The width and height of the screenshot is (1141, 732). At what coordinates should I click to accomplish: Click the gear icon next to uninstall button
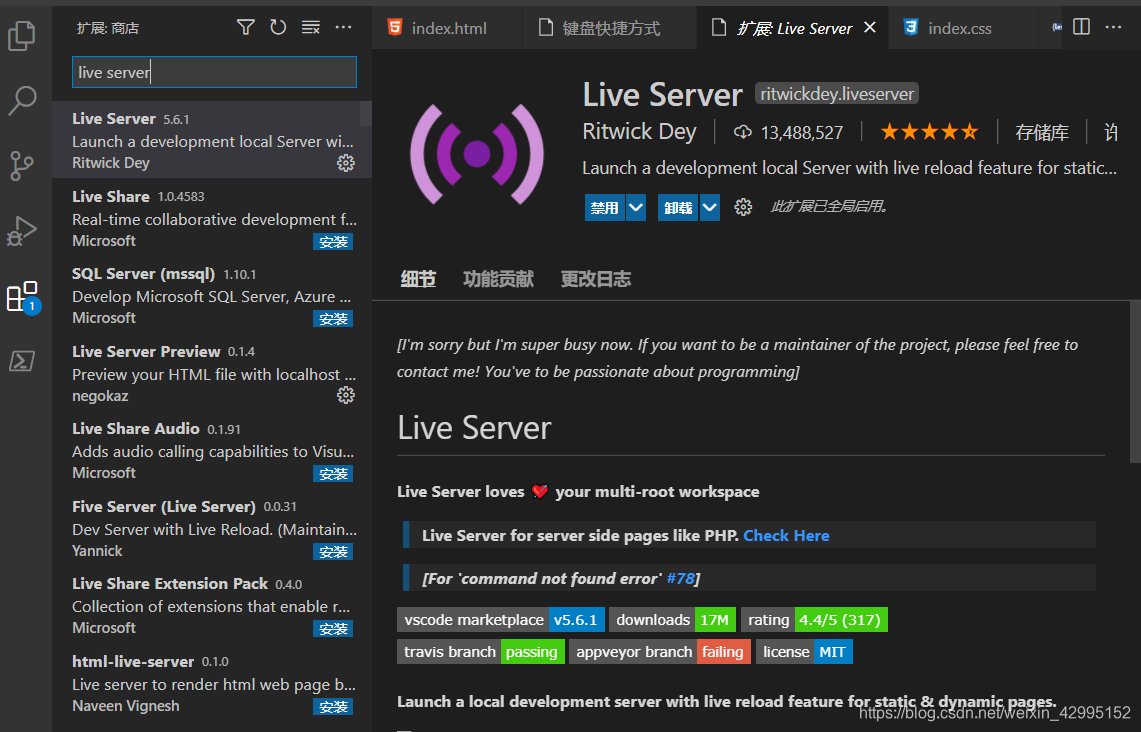click(743, 207)
